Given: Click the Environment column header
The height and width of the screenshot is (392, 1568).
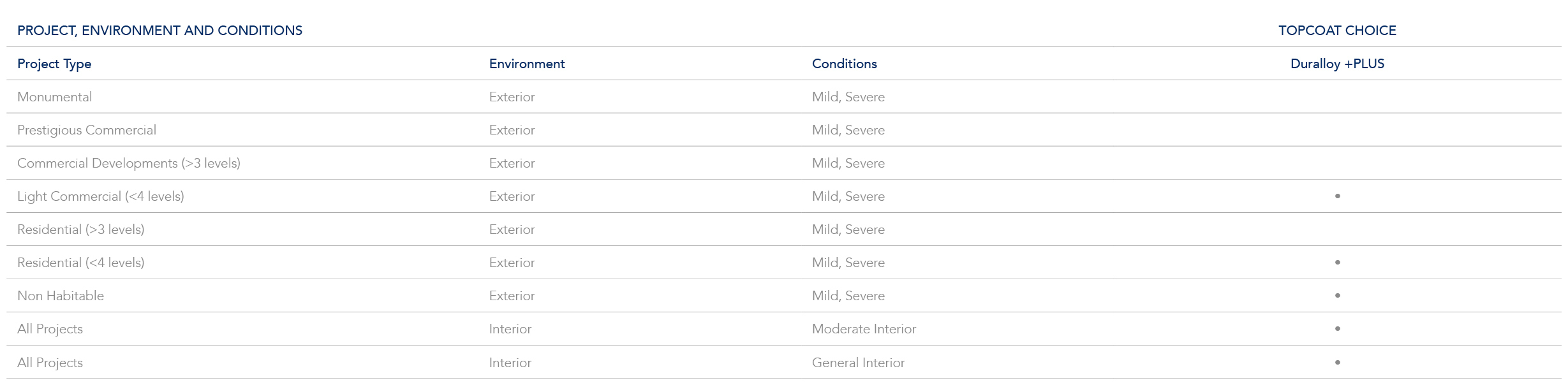Looking at the screenshot, I should (527, 64).
